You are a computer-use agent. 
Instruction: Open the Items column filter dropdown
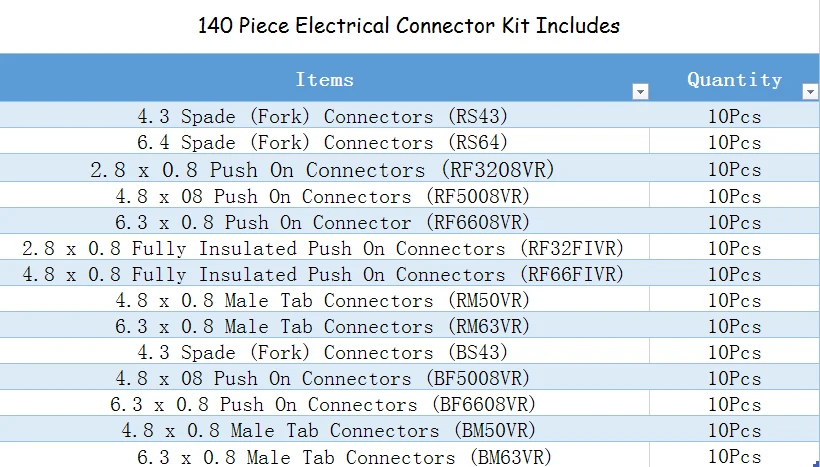[640, 92]
